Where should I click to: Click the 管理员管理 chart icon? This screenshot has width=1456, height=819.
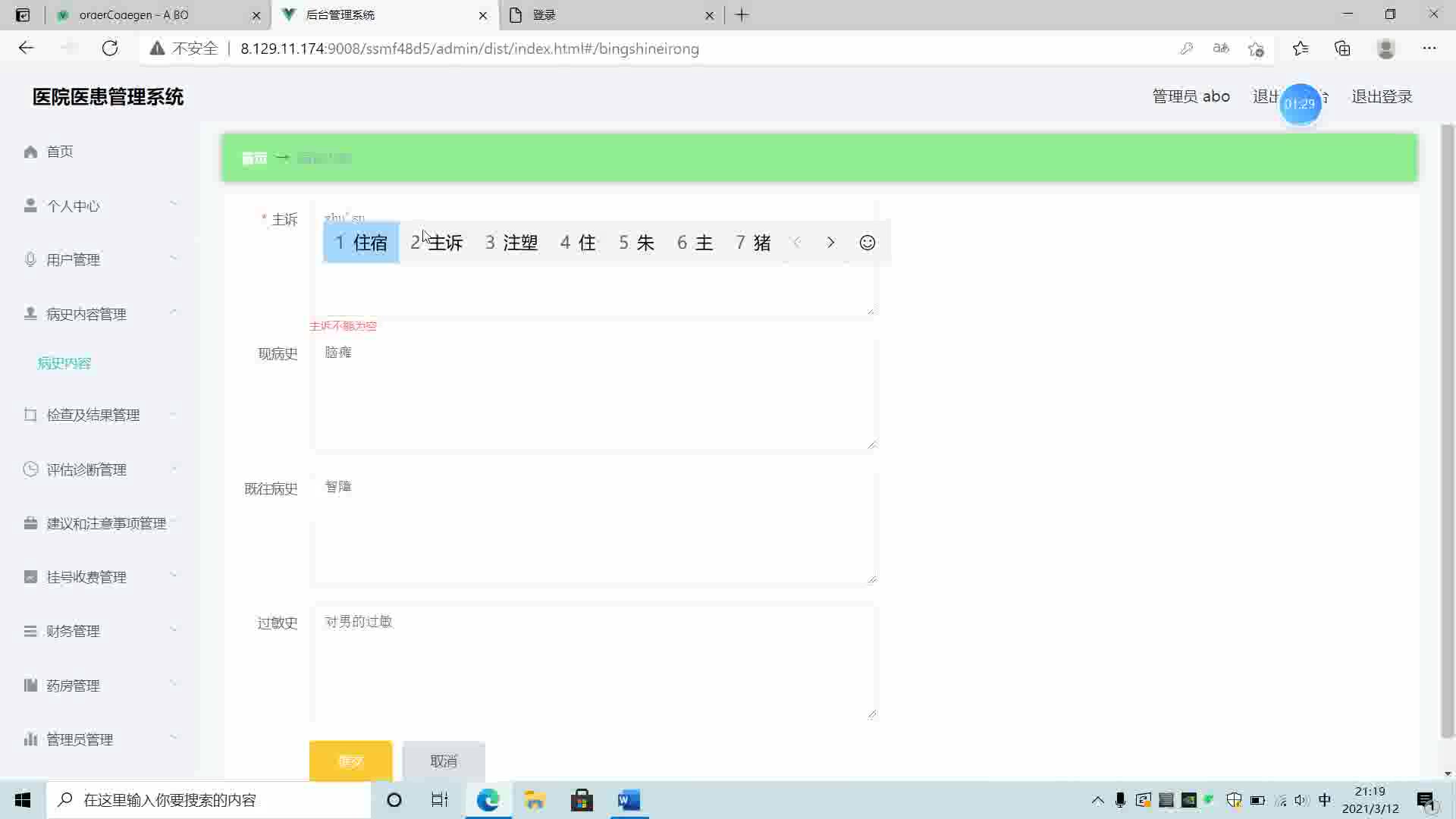point(30,739)
